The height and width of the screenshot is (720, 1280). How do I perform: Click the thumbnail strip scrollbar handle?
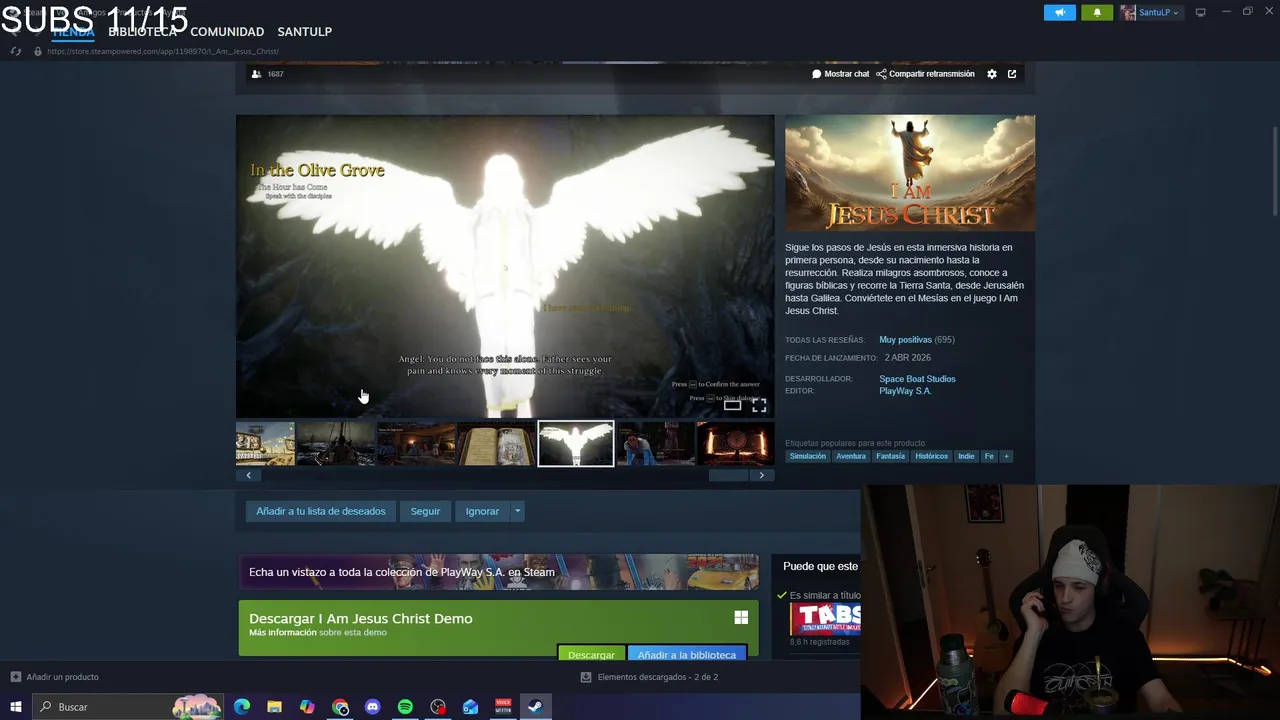(728, 476)
